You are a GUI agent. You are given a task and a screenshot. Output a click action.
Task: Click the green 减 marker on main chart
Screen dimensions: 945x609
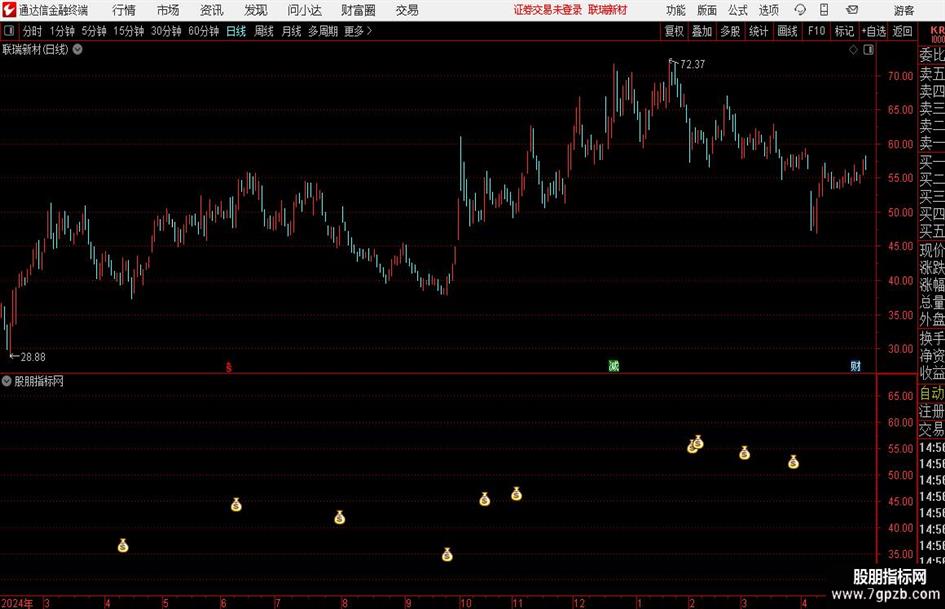pyautogui.click(x=614, y=365)
